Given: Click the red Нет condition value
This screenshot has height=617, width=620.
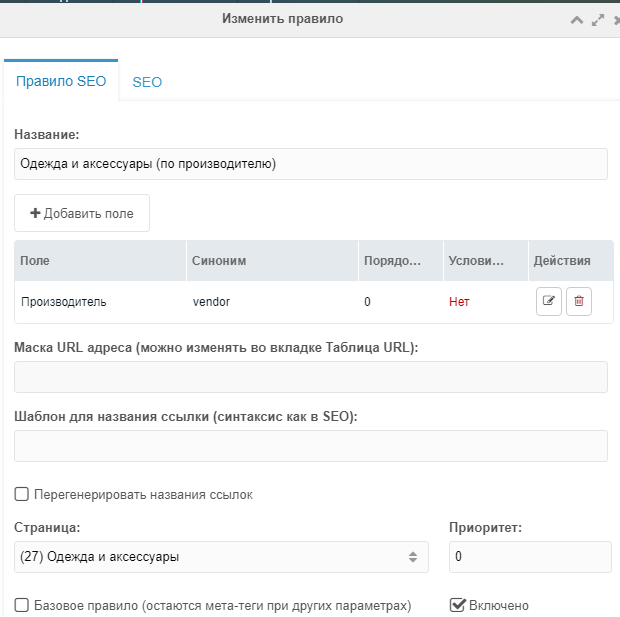Looking at the screenshot, I should click(x=459, y=302).
